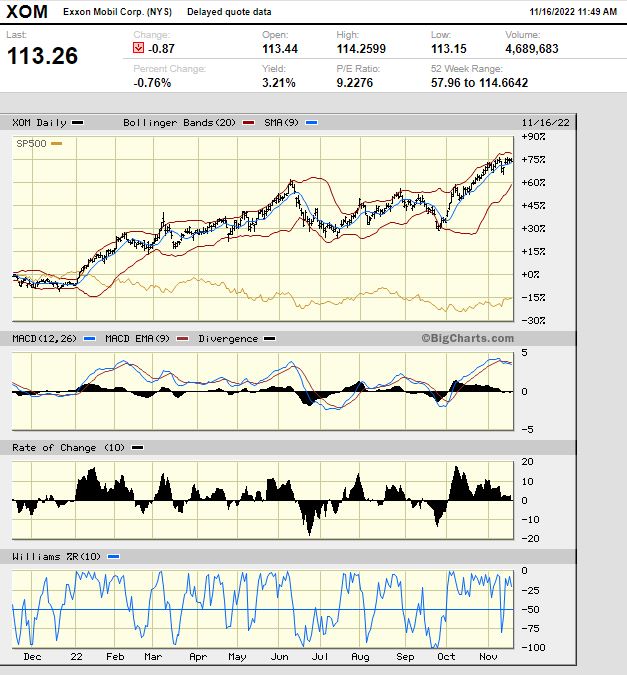Click the SP500 legend label
Image resolution: width=627 pixels, height=675 pixels.
pyautogui.click(x=31, y=143)
